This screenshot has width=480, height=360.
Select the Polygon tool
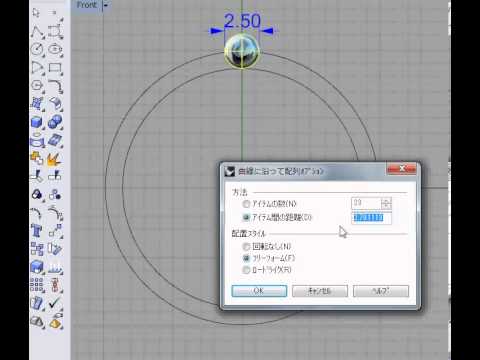(37, 86)
